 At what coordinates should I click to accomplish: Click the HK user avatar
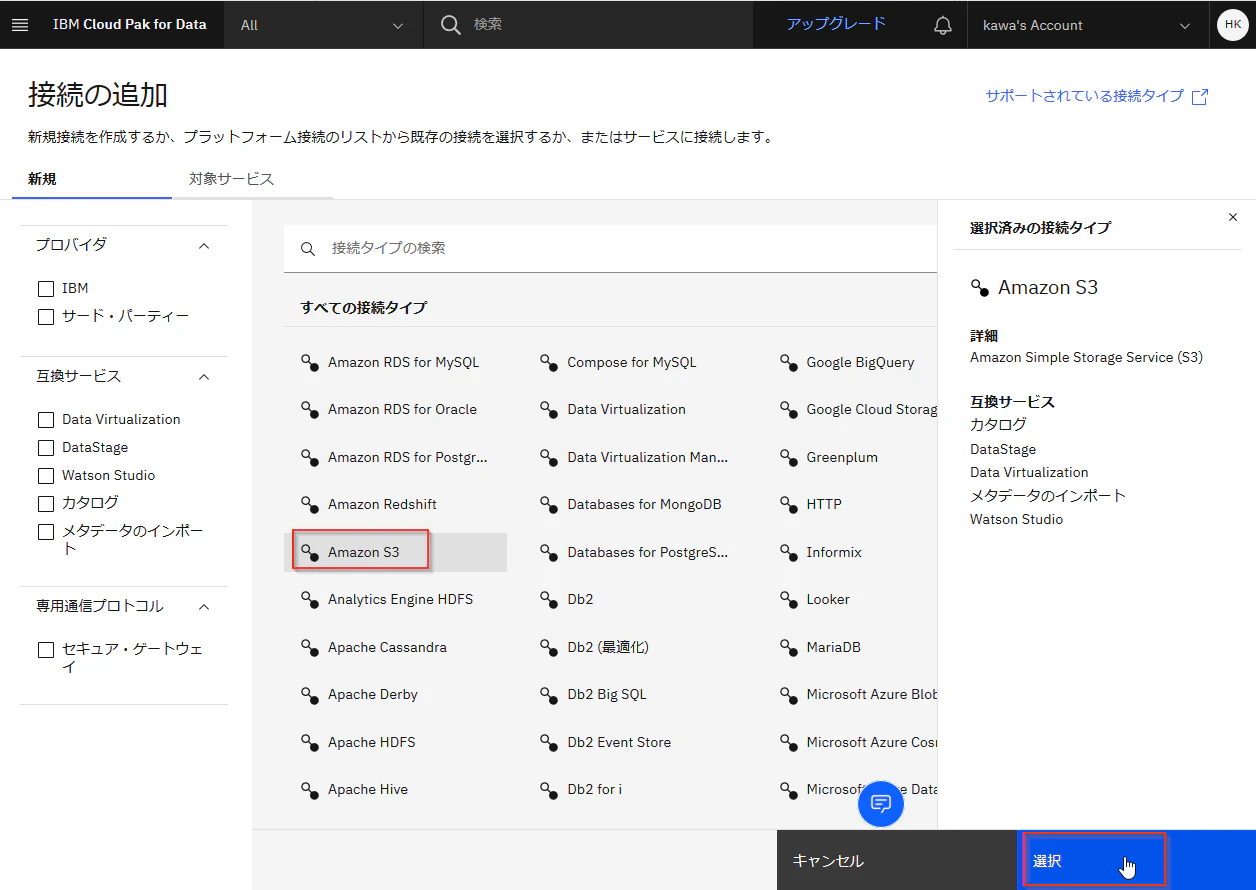[1233, 25]
